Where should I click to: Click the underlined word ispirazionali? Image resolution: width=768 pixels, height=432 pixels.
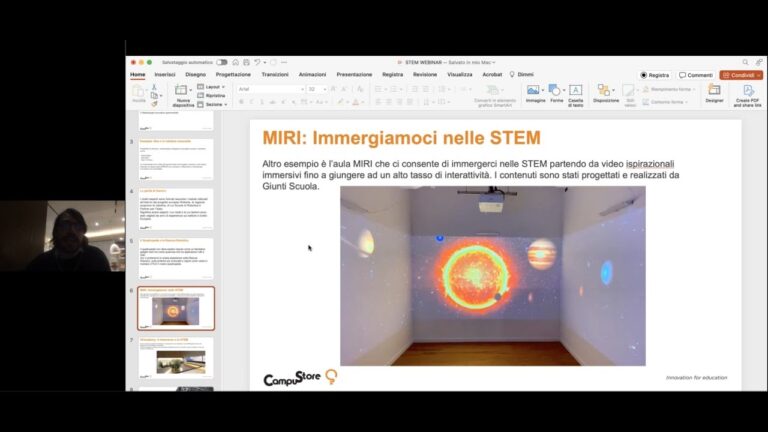tap(650, 164)
